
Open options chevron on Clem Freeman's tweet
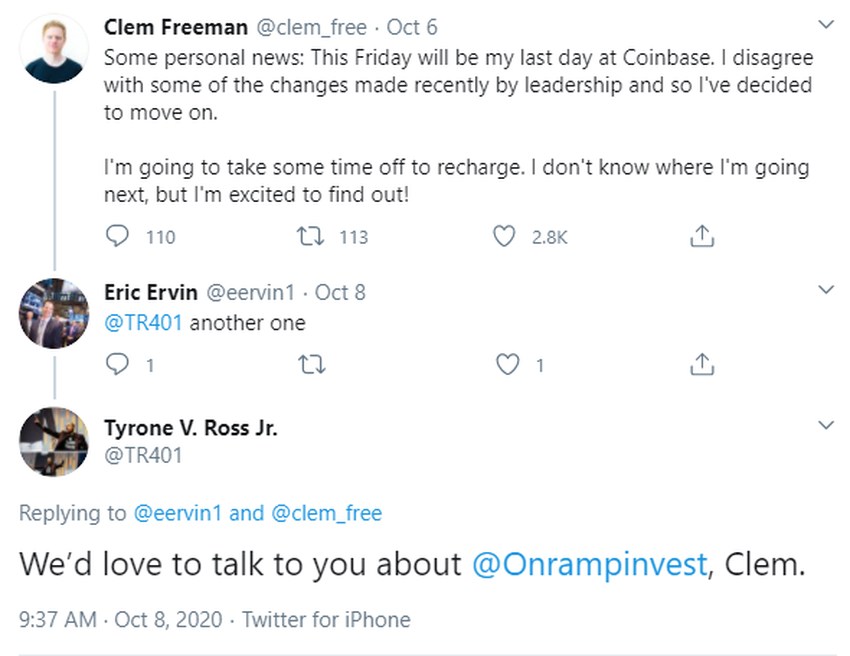tap(826, 23)
